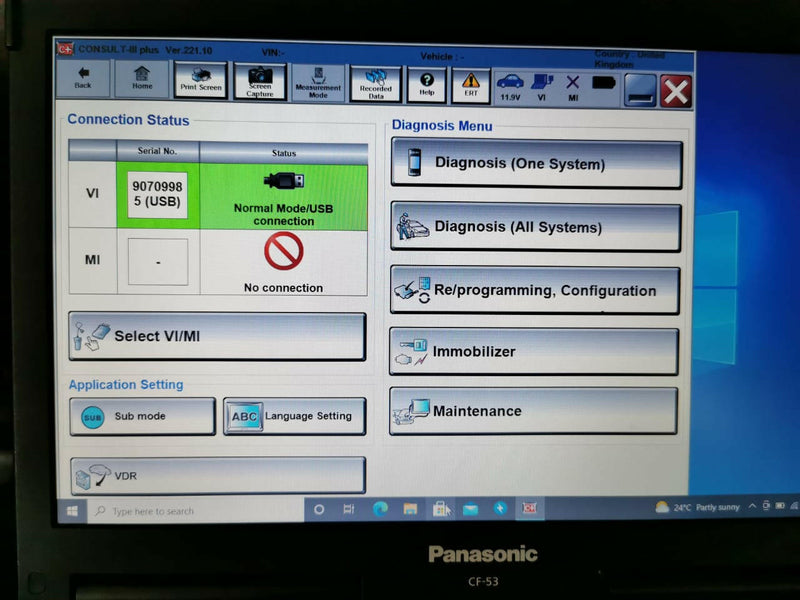The image size is (800, 600).
Task: Open Language Setting
Action: coord(295,414)
